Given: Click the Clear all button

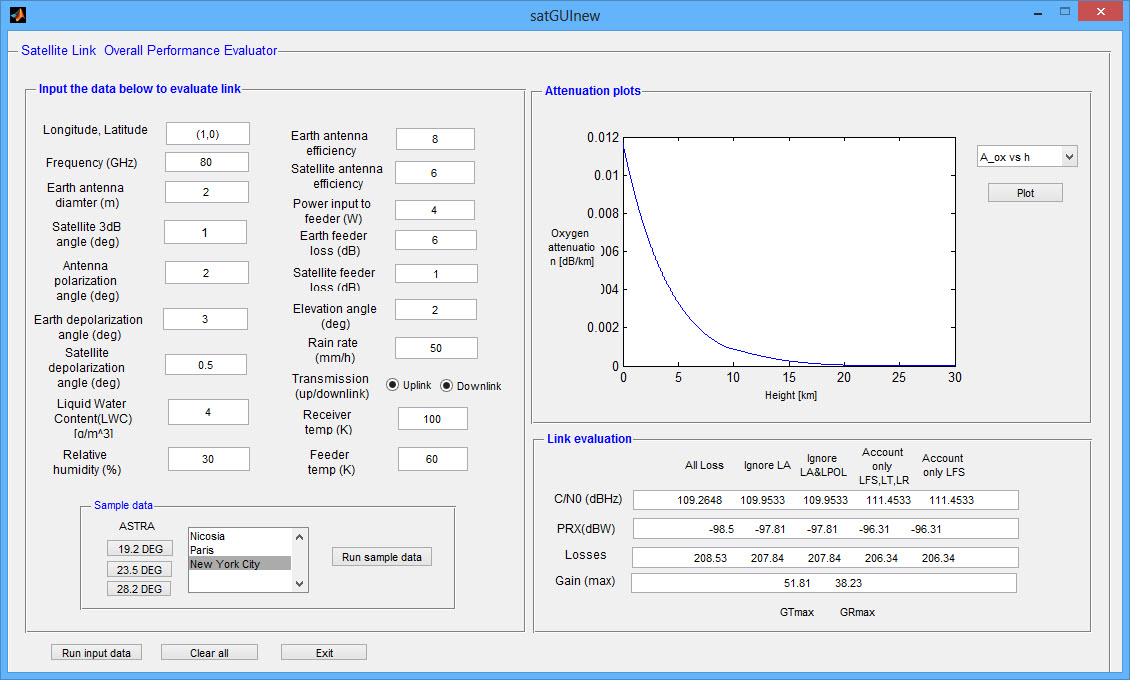Looking at the screenshot, I should coord(209,653).
